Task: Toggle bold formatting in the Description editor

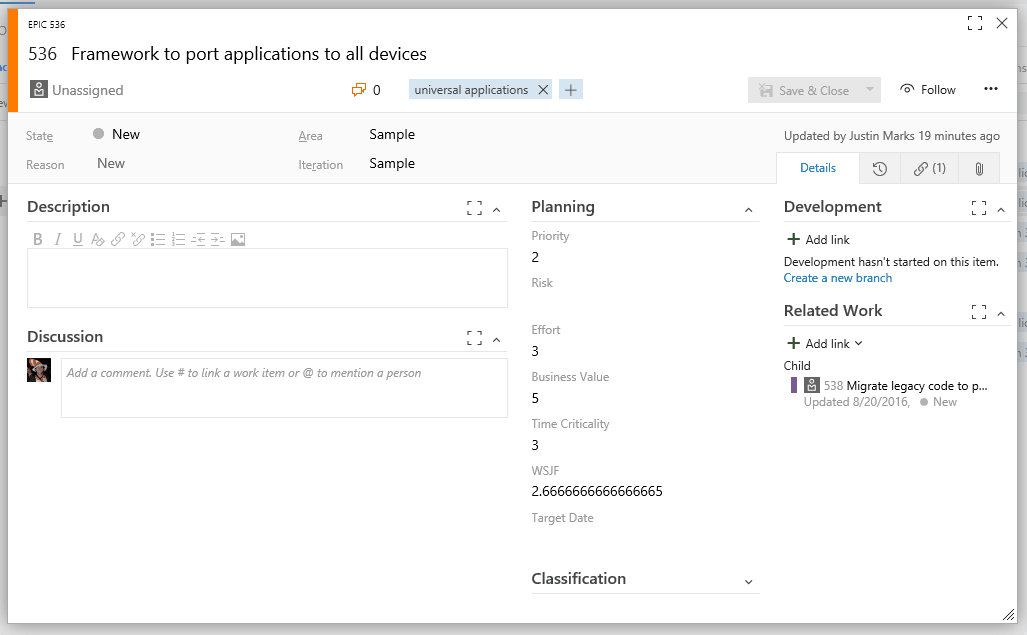Action: point(38,238)
